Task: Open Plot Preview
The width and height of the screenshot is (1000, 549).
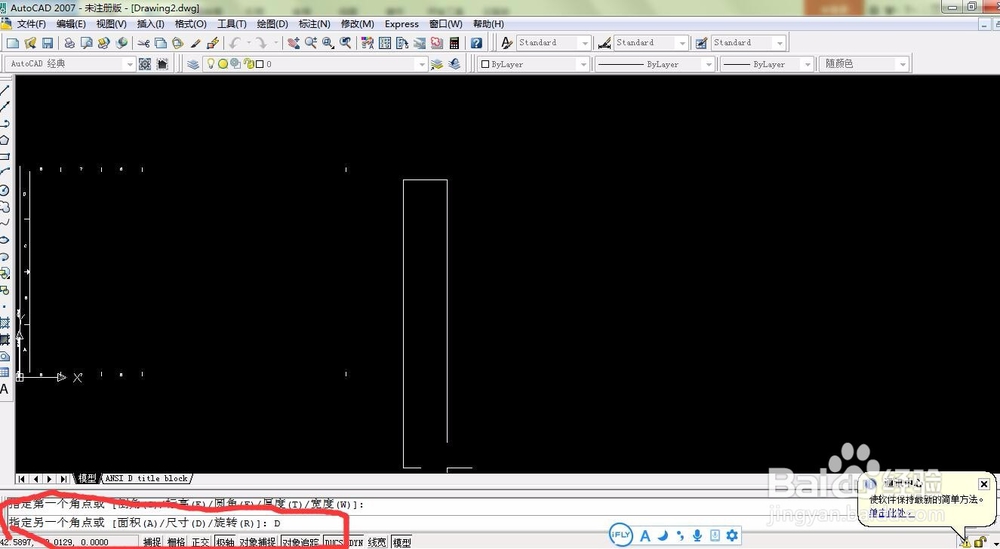Action: click(86, 43)
